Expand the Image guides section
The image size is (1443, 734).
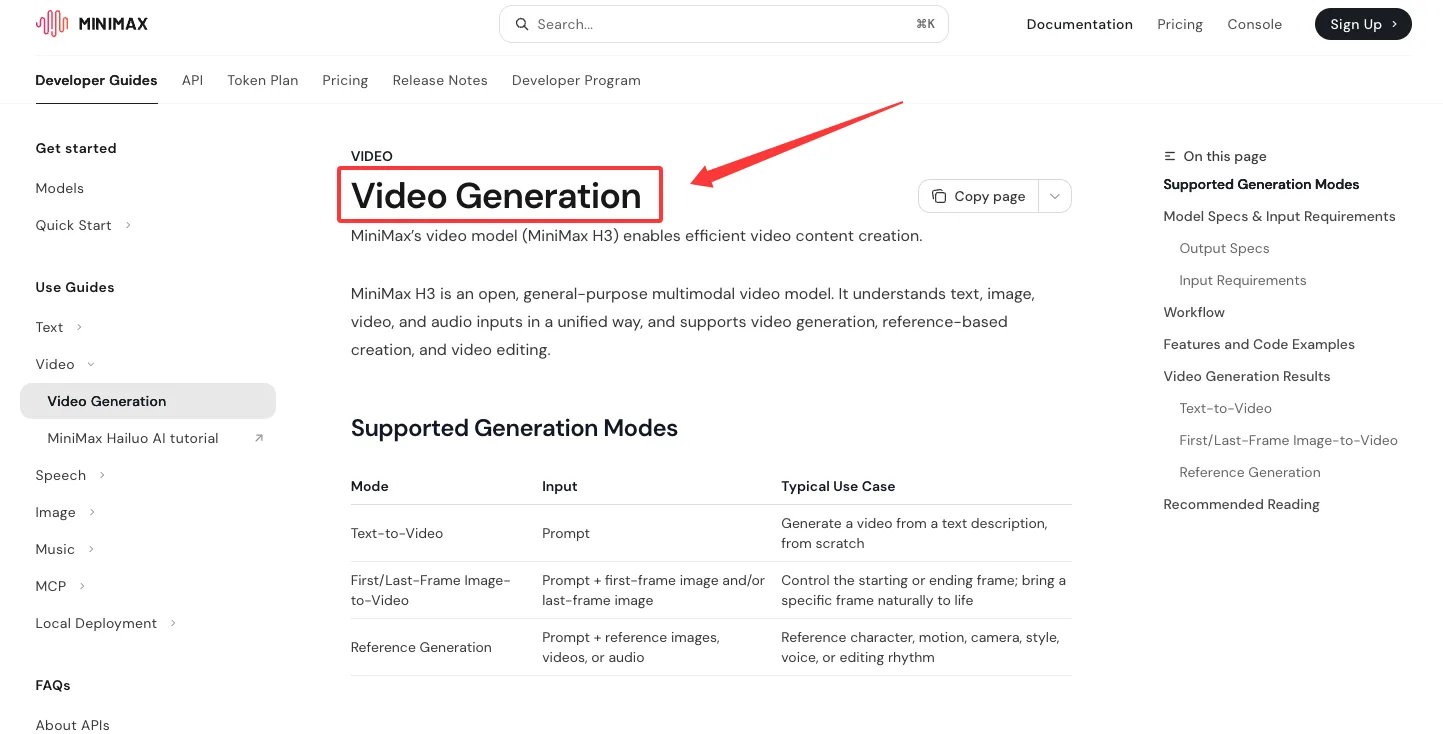coord(92,512)
